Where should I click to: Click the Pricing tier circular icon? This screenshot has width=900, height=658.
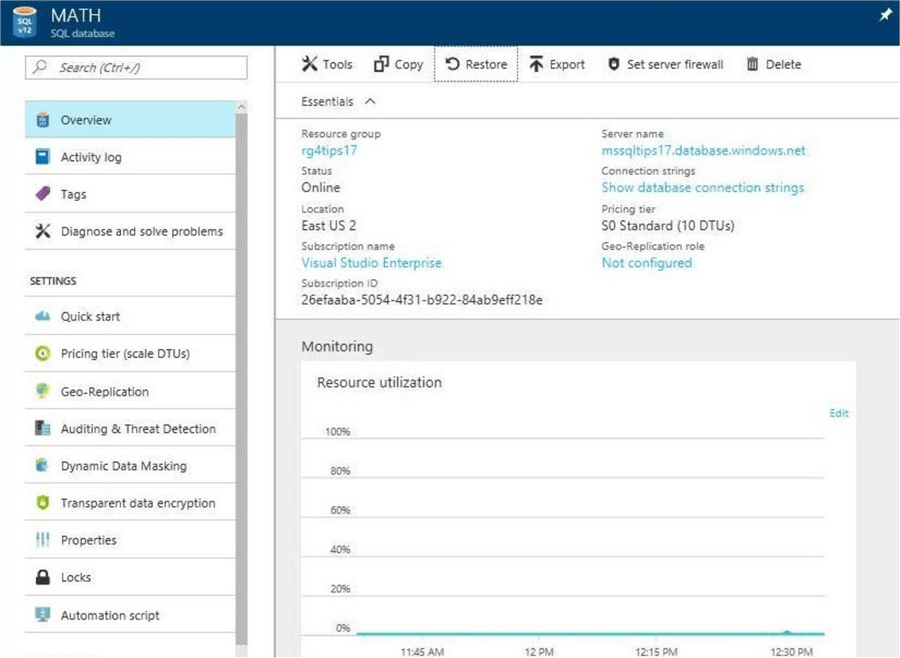tap(42, 353)
